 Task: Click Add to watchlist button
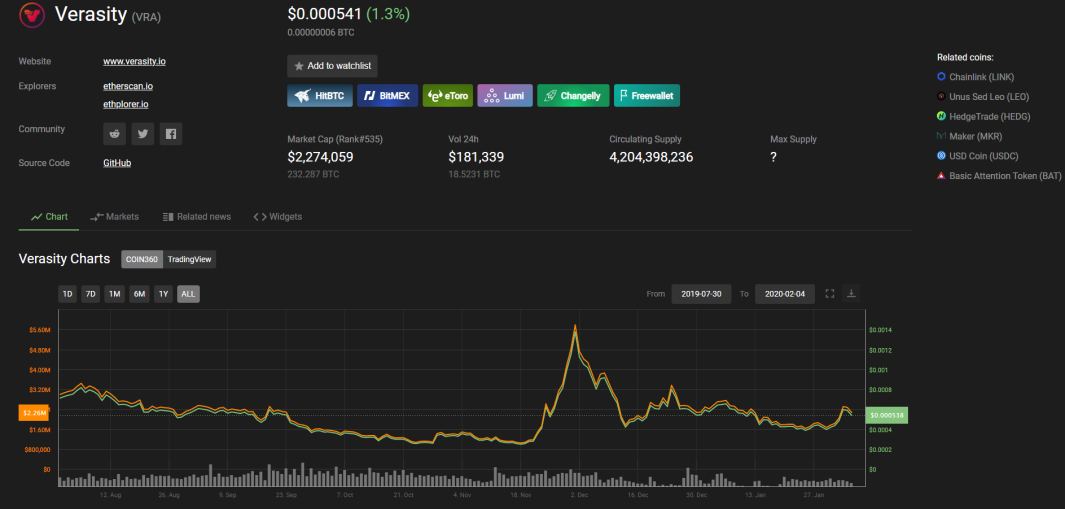(x=332, y=66)
